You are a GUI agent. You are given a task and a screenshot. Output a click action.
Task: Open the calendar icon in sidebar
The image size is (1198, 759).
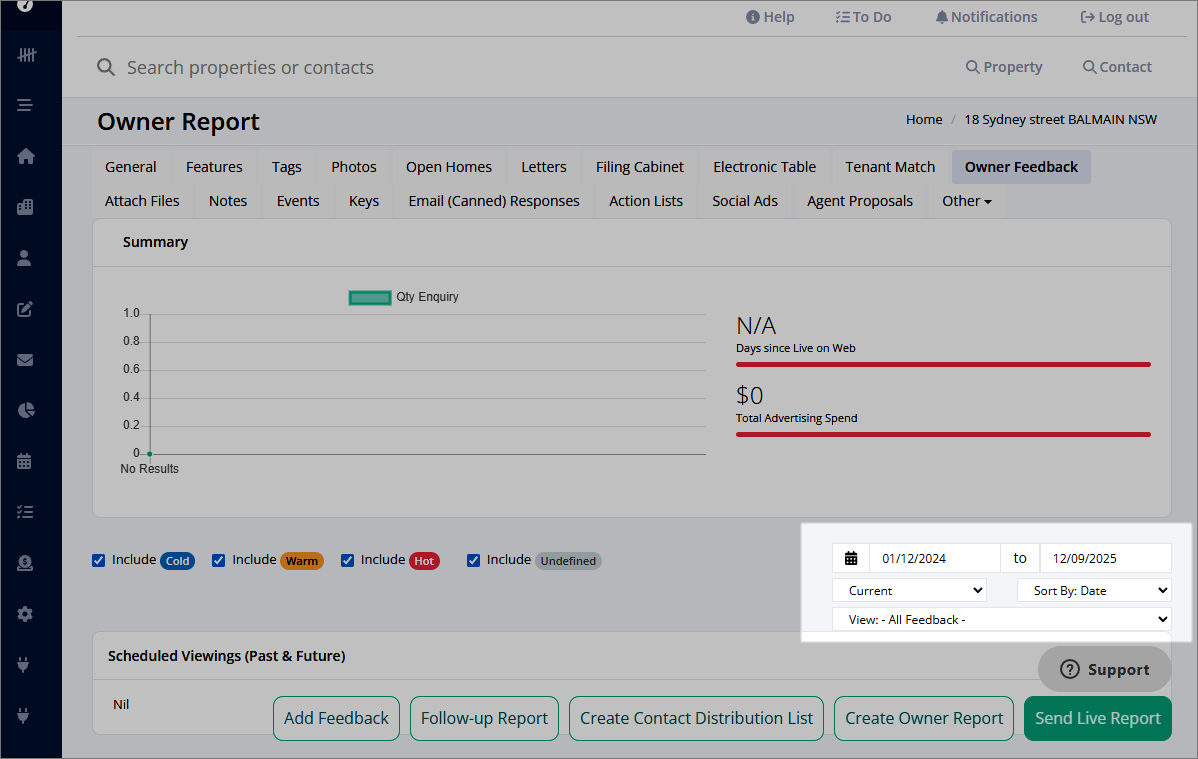[x=24, y=462]
